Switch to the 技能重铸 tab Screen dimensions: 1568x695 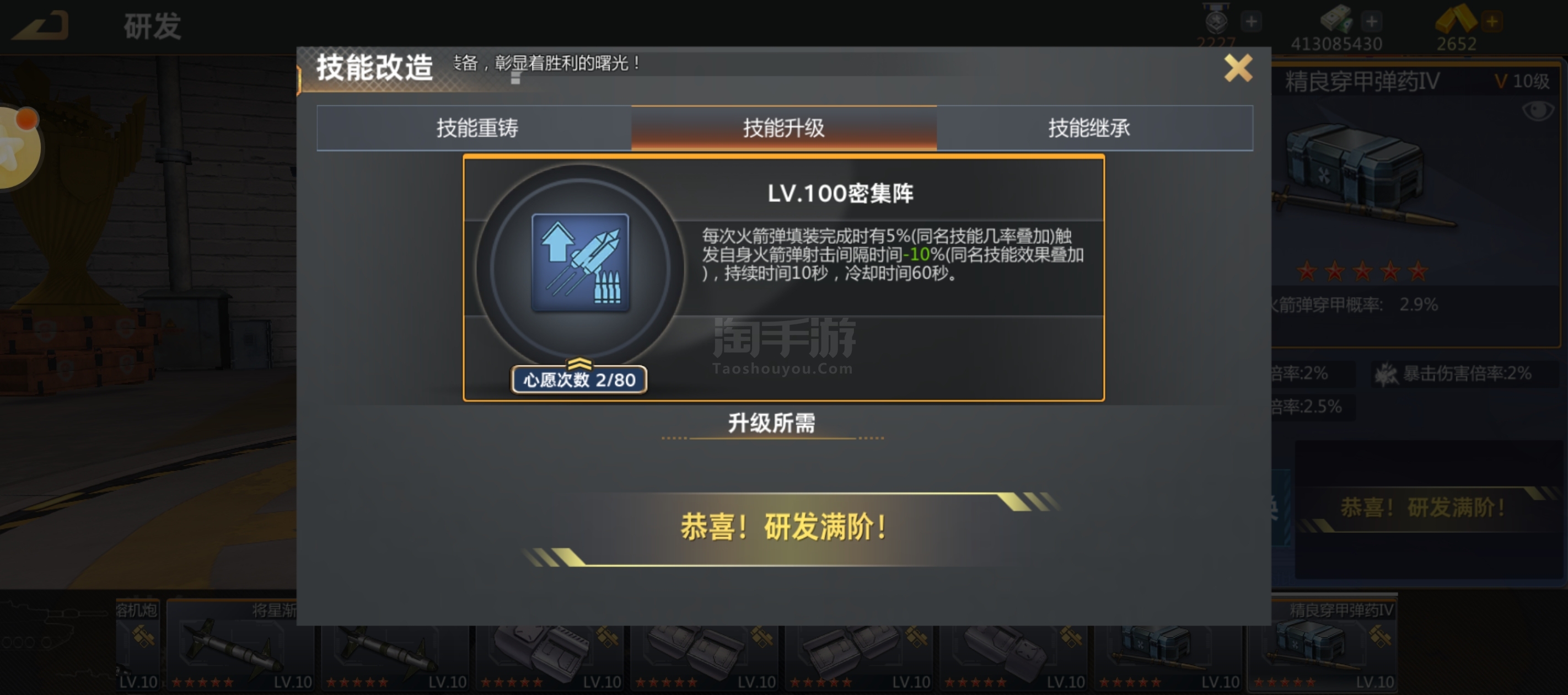475,128
